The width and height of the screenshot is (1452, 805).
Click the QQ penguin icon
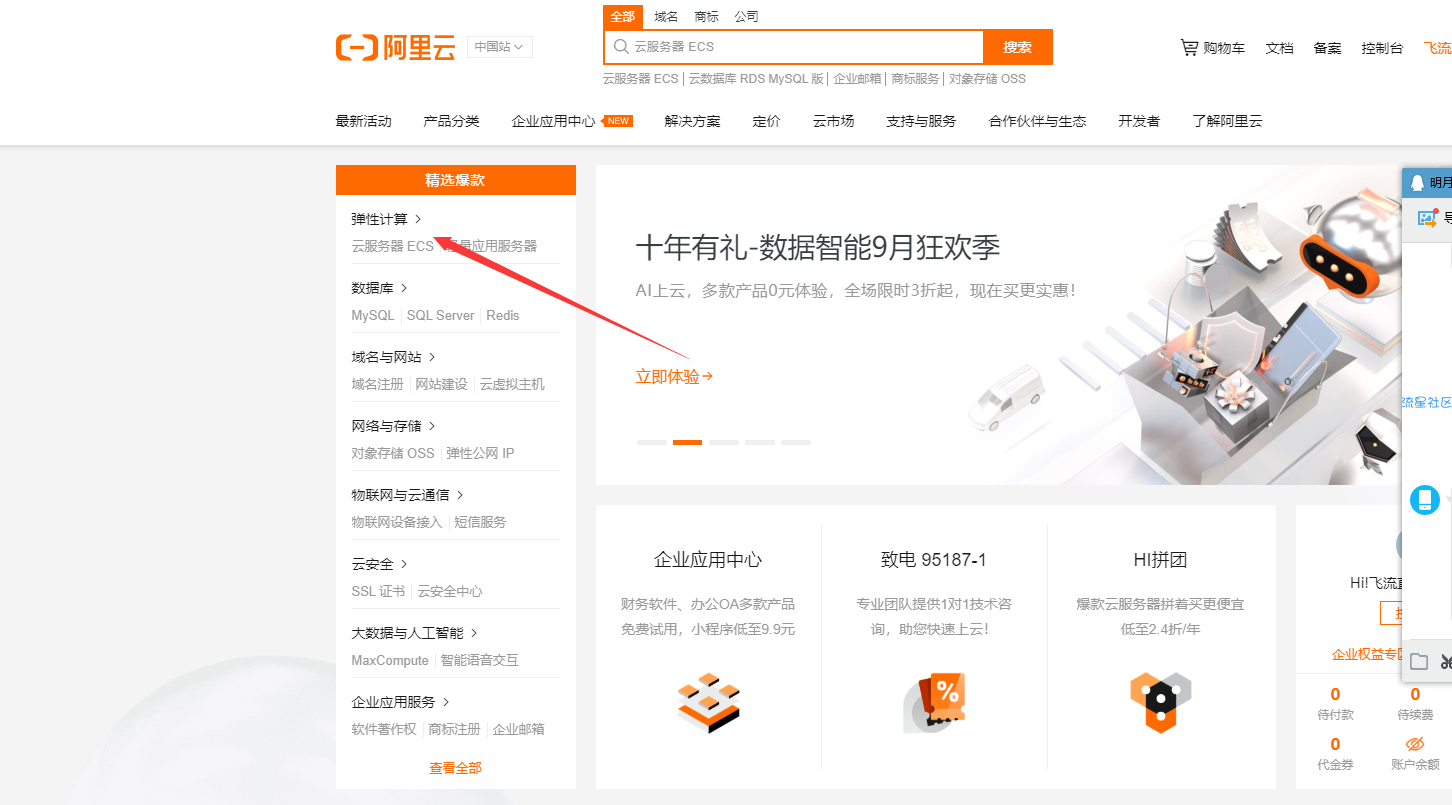pos(1417,182)
